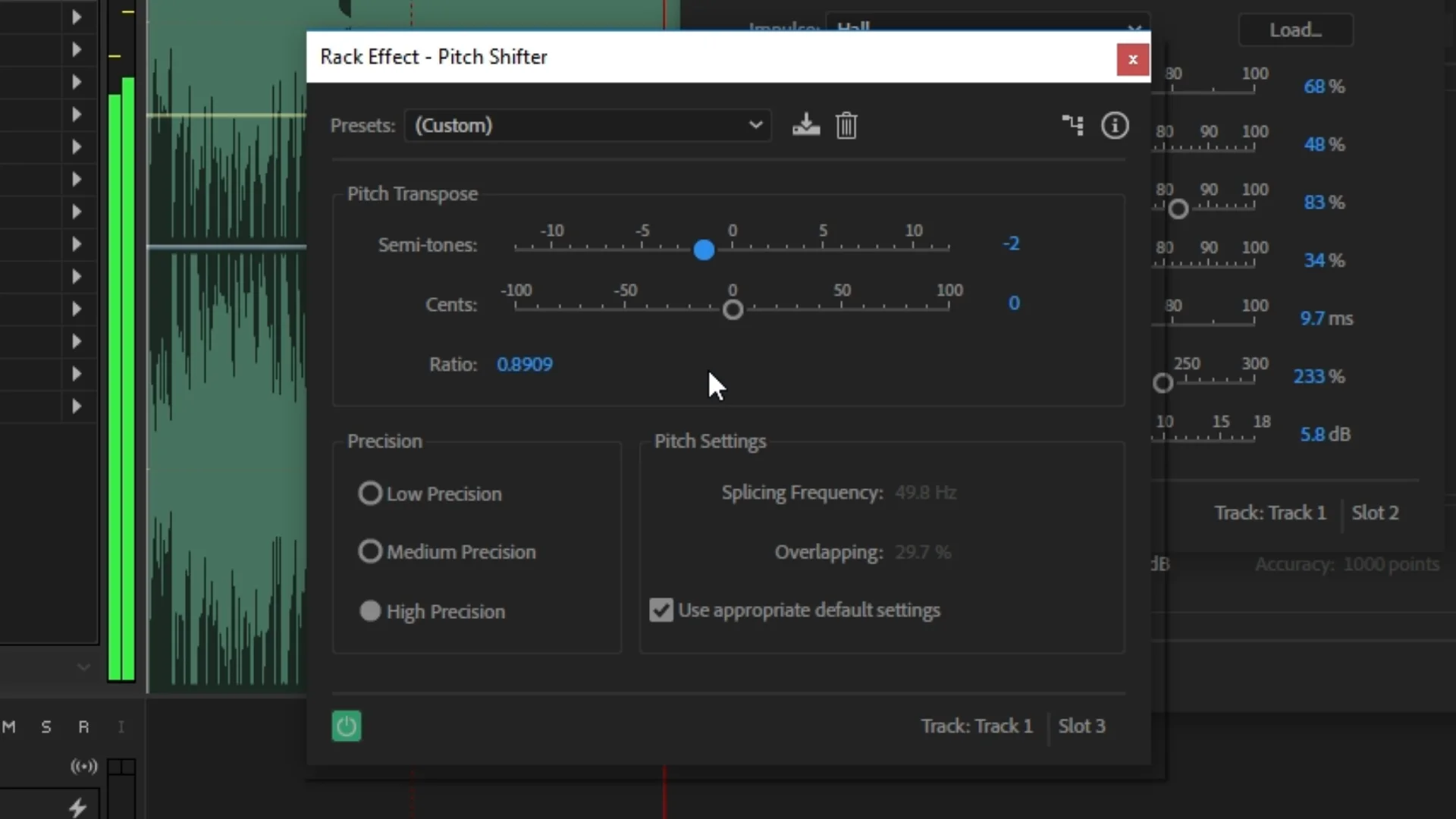Select Low Precision radio button
This screenshot has height=819, width=1456.
370,494
